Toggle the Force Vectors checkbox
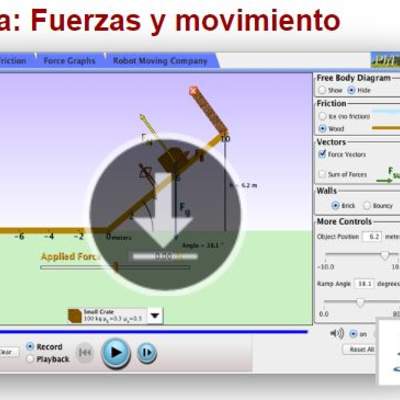400x400 pixels. 322,154
